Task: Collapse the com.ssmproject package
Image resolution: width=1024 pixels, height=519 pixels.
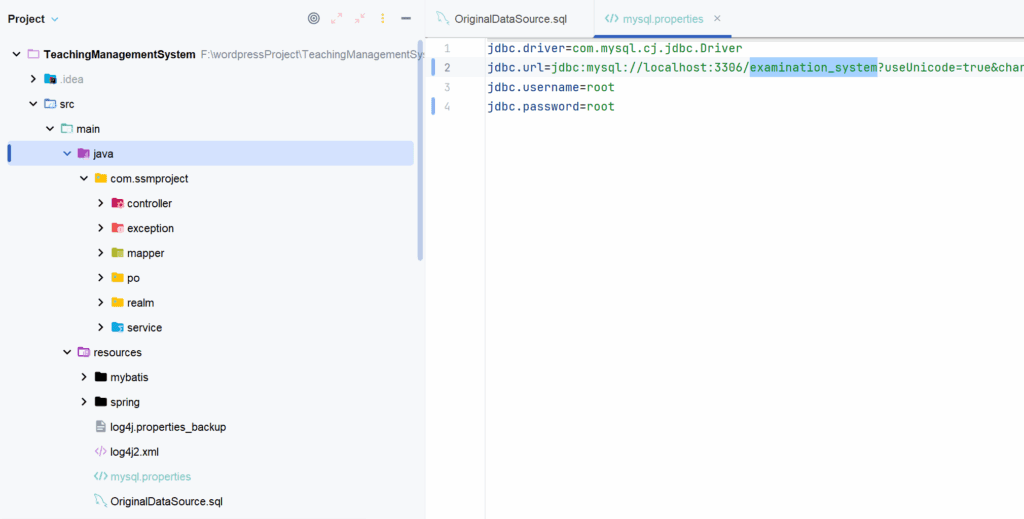Action: tap(84, 178)
